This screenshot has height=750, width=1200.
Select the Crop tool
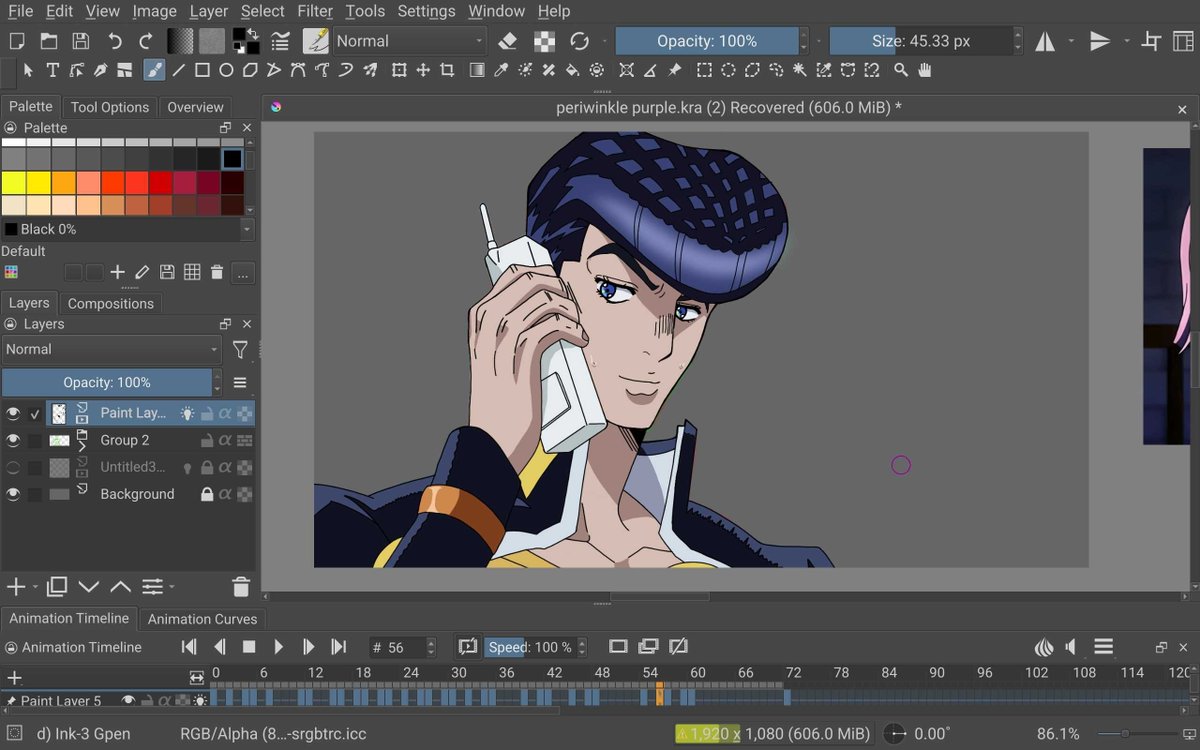[x=447, y=70]
